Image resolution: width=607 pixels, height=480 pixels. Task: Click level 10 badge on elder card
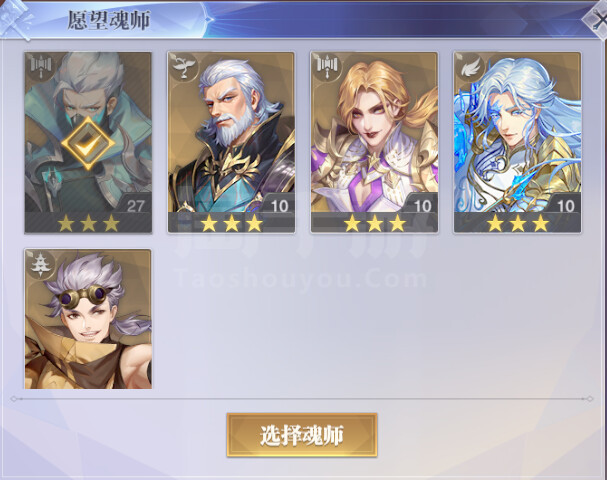pos(279,205)
